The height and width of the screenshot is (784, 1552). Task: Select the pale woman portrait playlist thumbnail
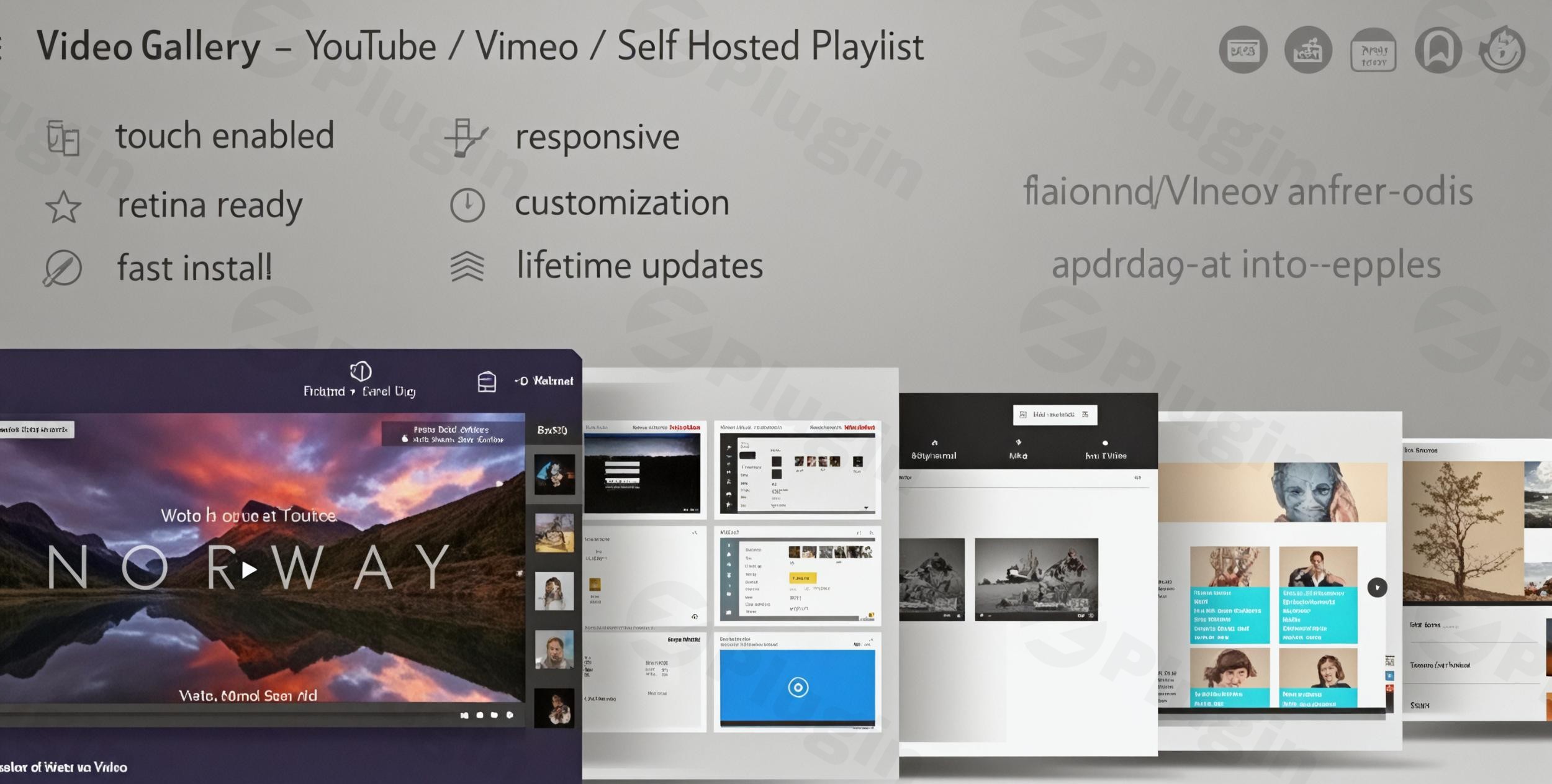click(554, 592)
